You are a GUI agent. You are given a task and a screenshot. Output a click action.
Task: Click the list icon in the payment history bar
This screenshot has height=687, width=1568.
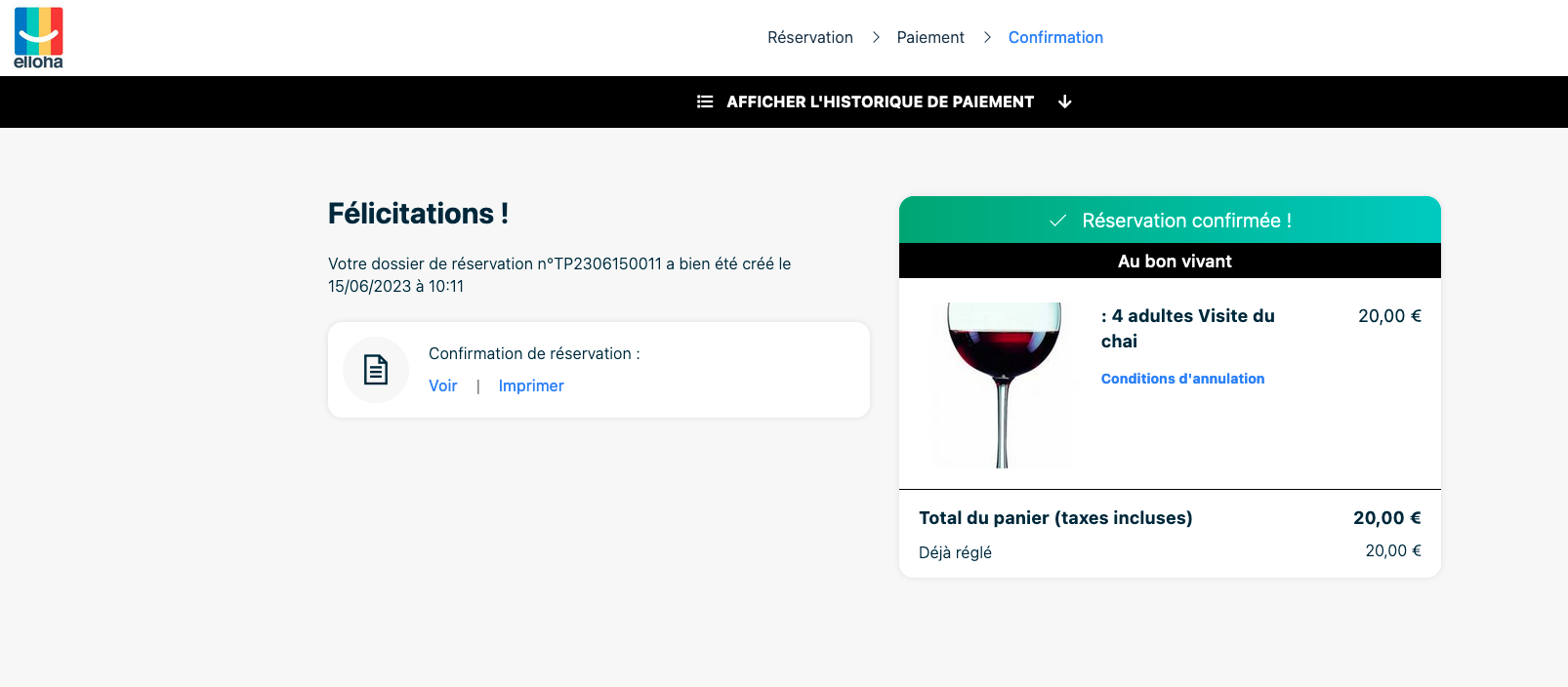[705, 101]
